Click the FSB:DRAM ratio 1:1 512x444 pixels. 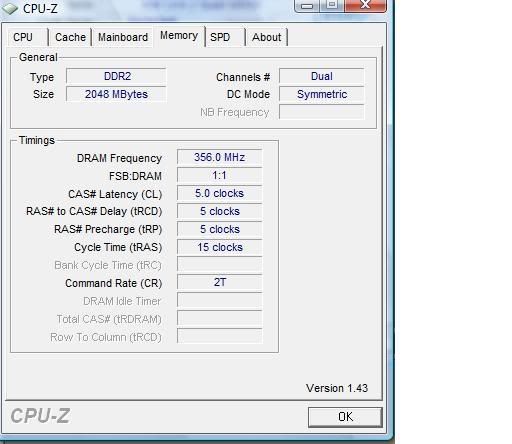(219, 175)
